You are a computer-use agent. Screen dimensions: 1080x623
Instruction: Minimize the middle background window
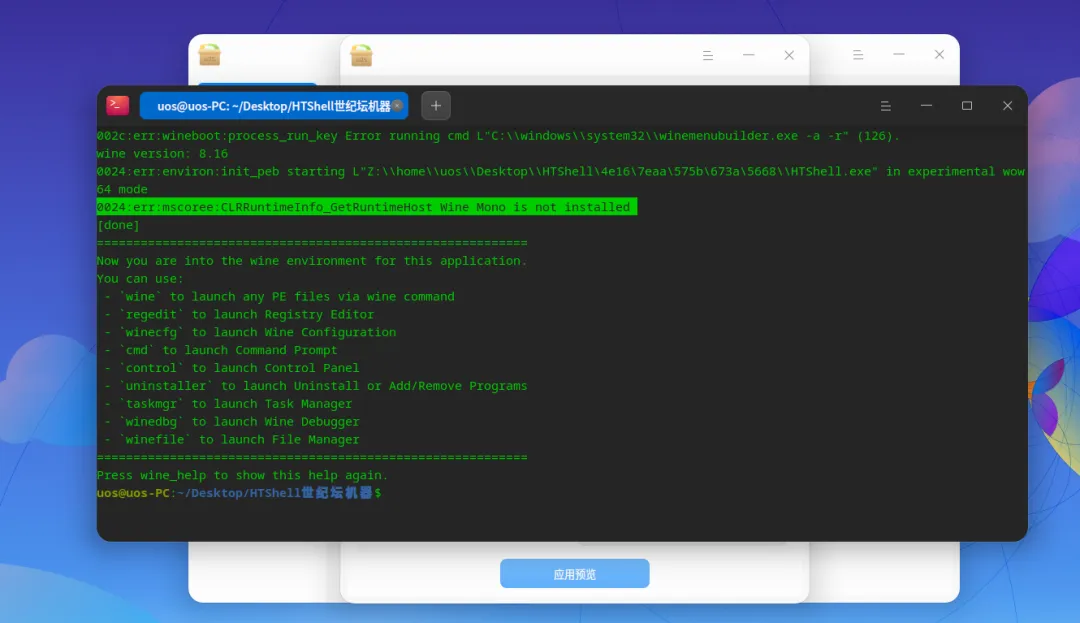coord(749,55)
